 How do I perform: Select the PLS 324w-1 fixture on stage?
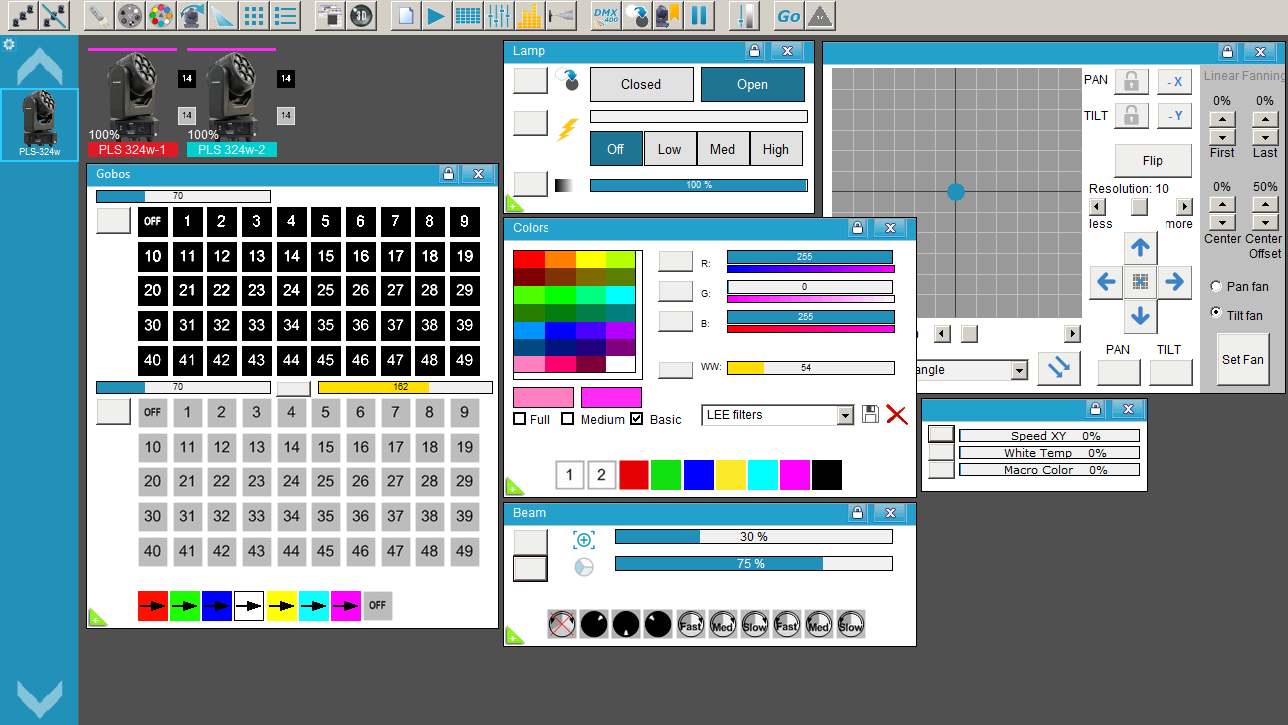click(x=132, y=103)
